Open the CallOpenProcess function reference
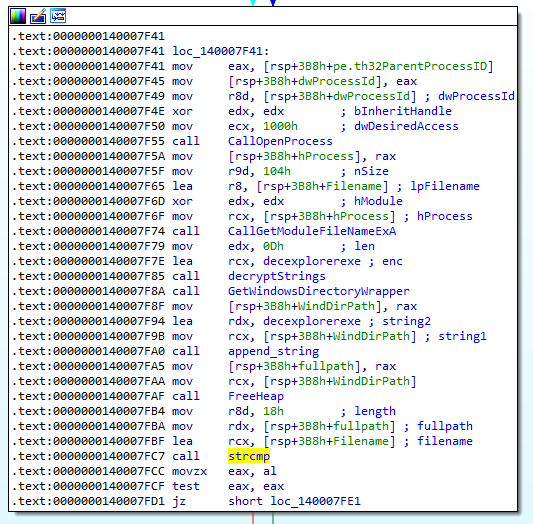 pyautogui.click(x=280, y=141)
